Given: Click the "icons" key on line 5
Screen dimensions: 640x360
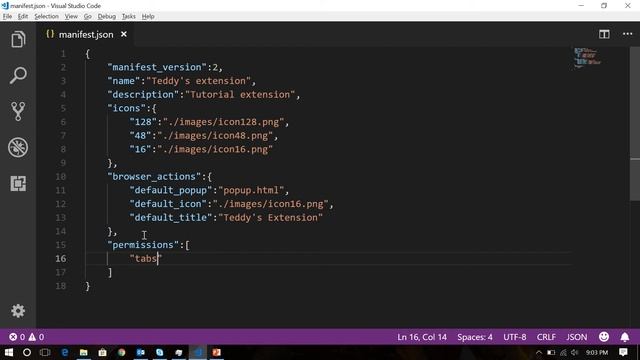Looking at the screenshot, I should [x=127, y=108].
